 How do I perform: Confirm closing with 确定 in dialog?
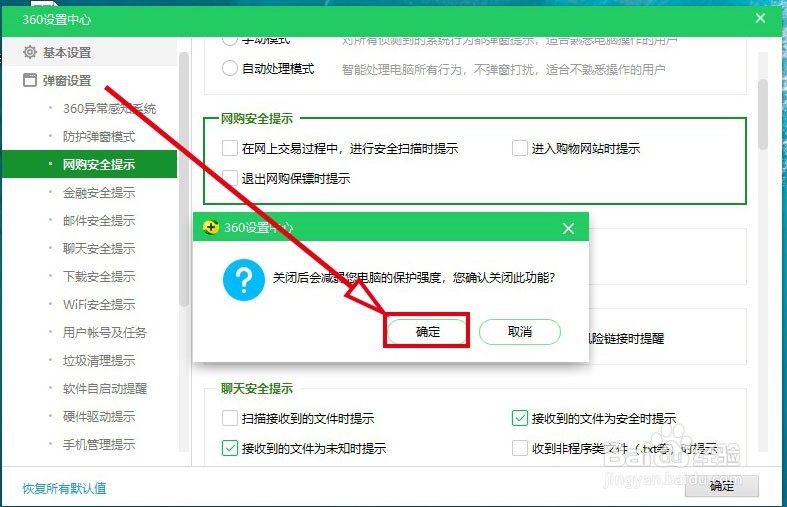[428, 331]
